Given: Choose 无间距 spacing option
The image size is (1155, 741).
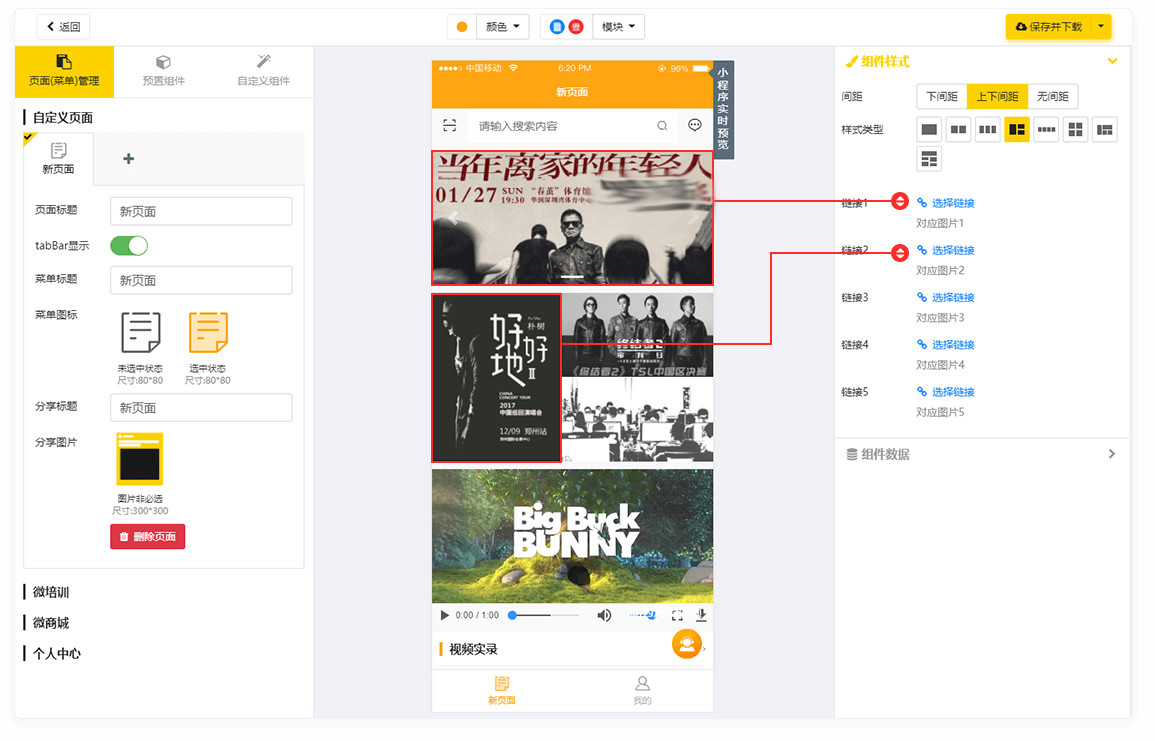Looking at the screenshot, I should click(x=1053, y=96).
